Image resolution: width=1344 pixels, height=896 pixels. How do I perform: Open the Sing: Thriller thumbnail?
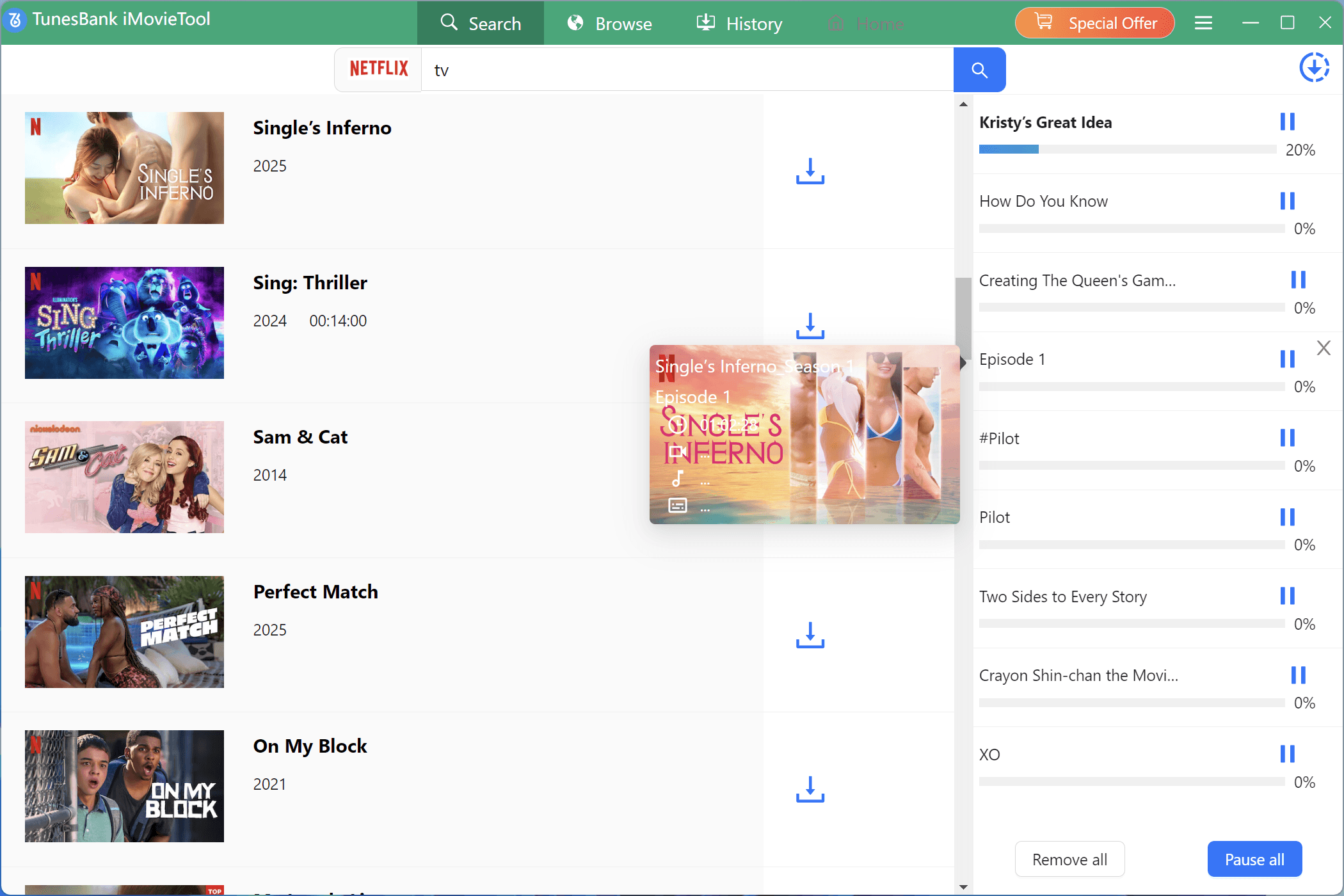124,323
